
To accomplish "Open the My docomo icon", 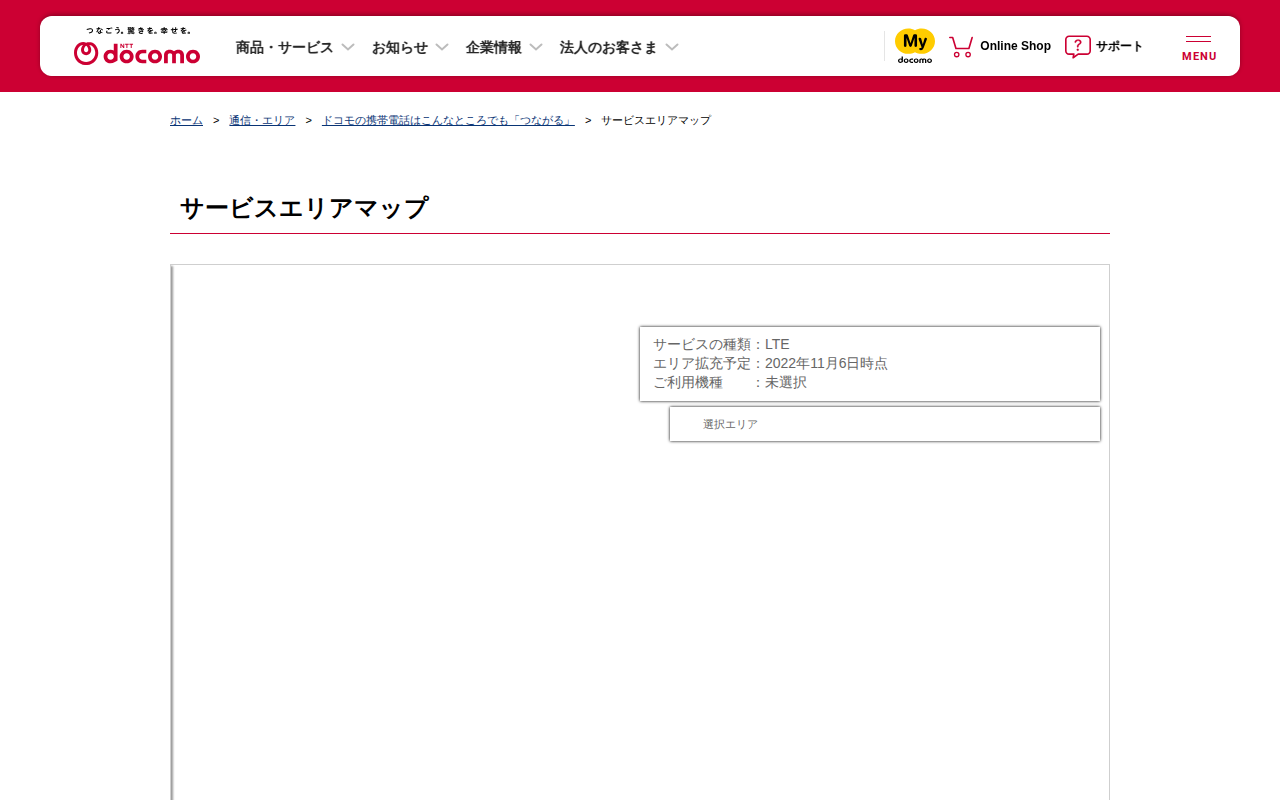I will coord(915,46).
